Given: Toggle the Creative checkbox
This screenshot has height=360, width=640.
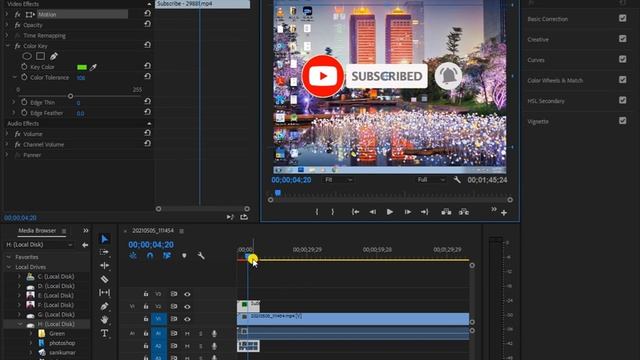Looking at the screenshot, I should [622, 38].
